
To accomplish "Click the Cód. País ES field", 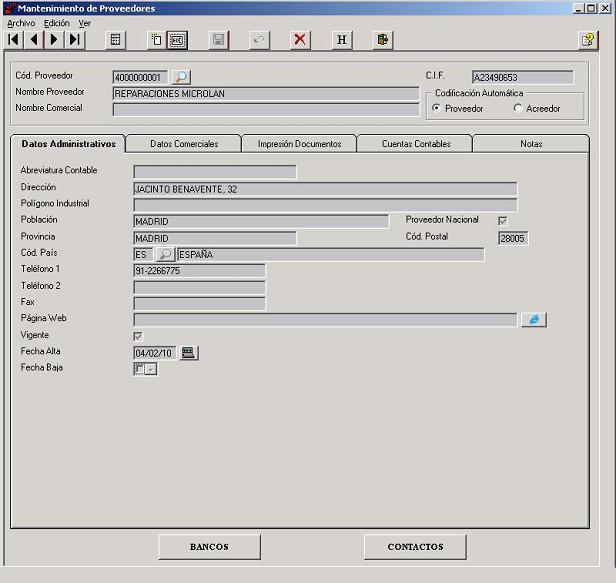I will coord(143,255).
